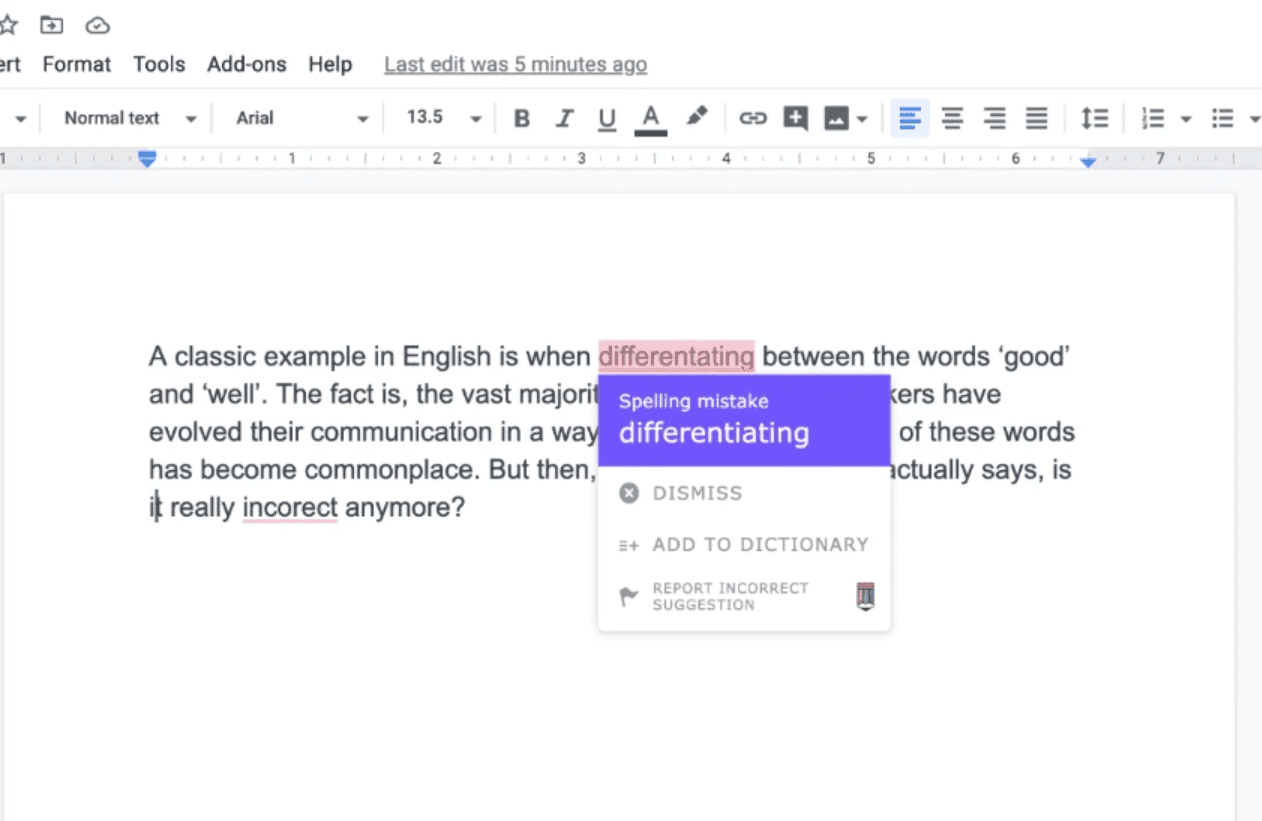Screen dimensions: 1262x821
Task: Check the cloud save status icon
Action: coord(98,25)
